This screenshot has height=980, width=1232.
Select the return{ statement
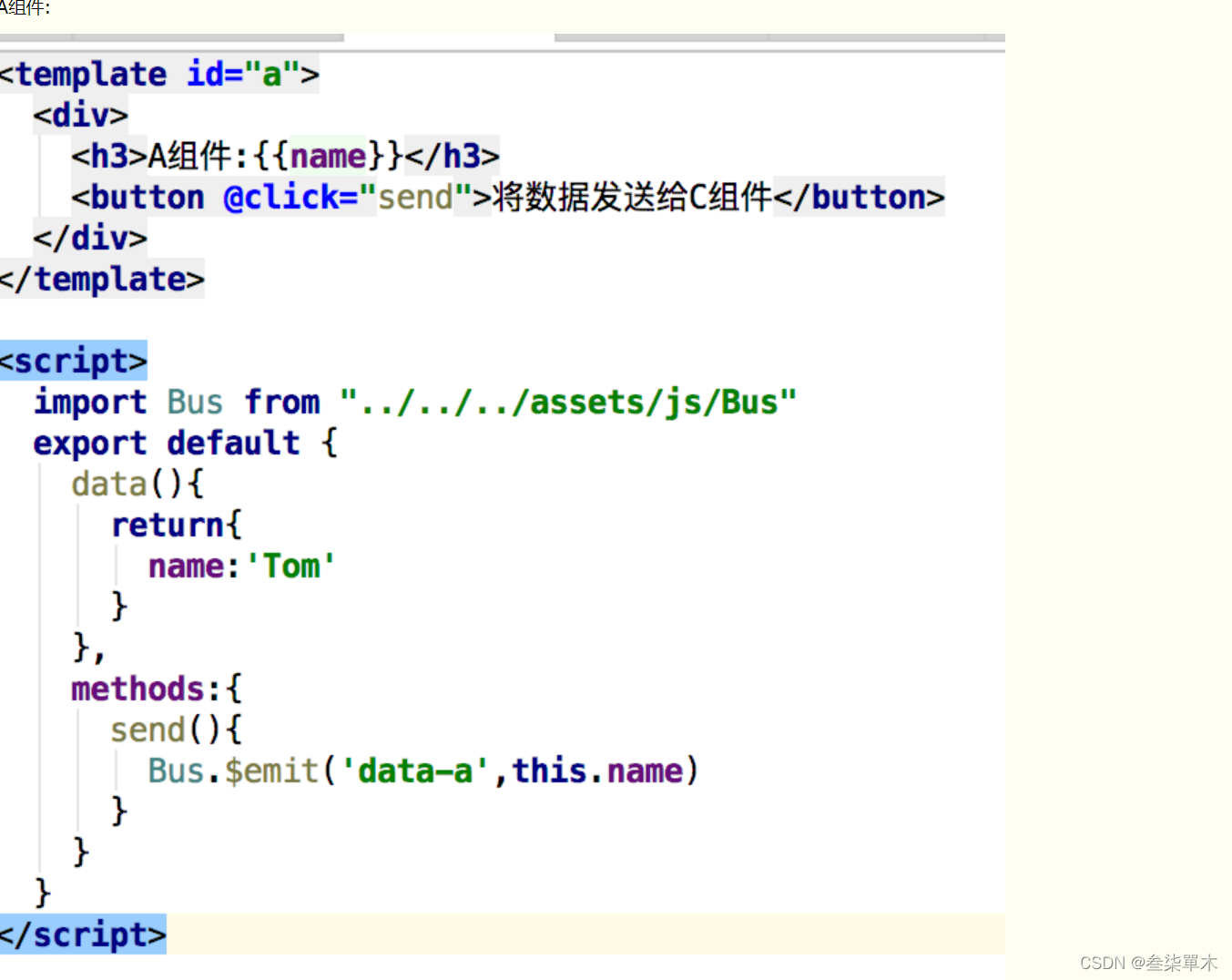177,525
